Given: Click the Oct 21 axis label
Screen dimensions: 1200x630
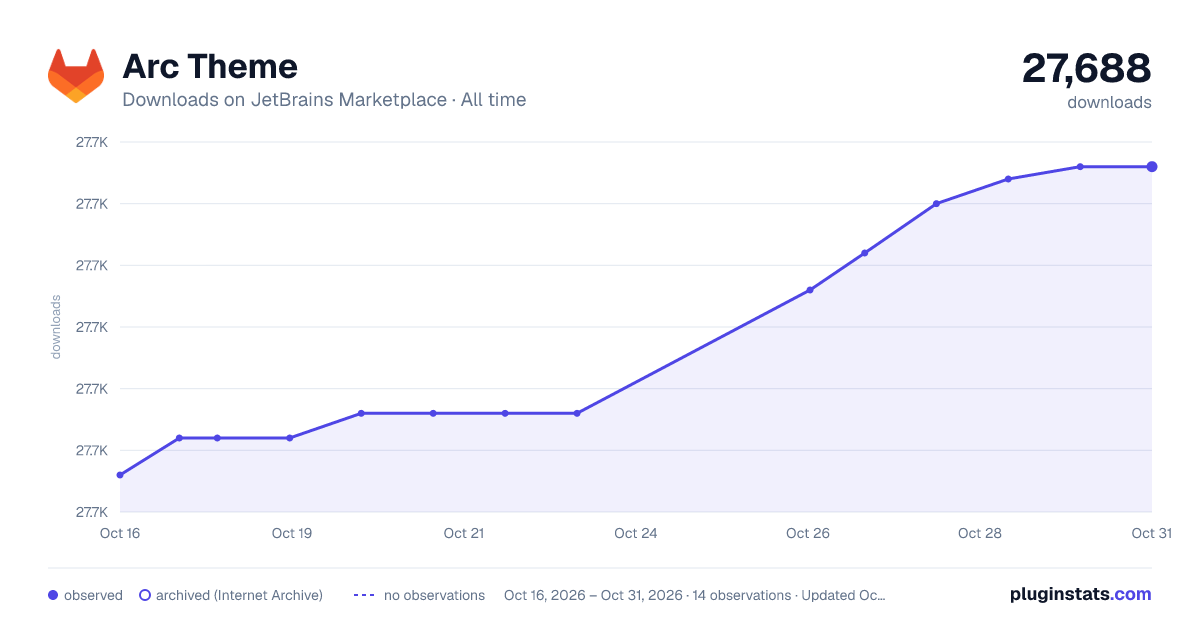Looking at the screenshot, I should 464,533.
